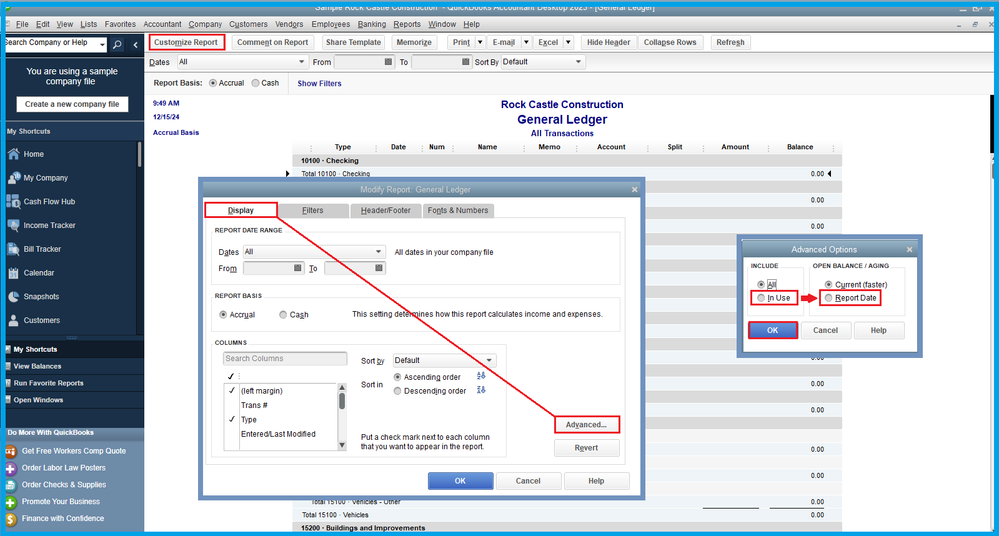Open the Reports menu

(406, 24)
